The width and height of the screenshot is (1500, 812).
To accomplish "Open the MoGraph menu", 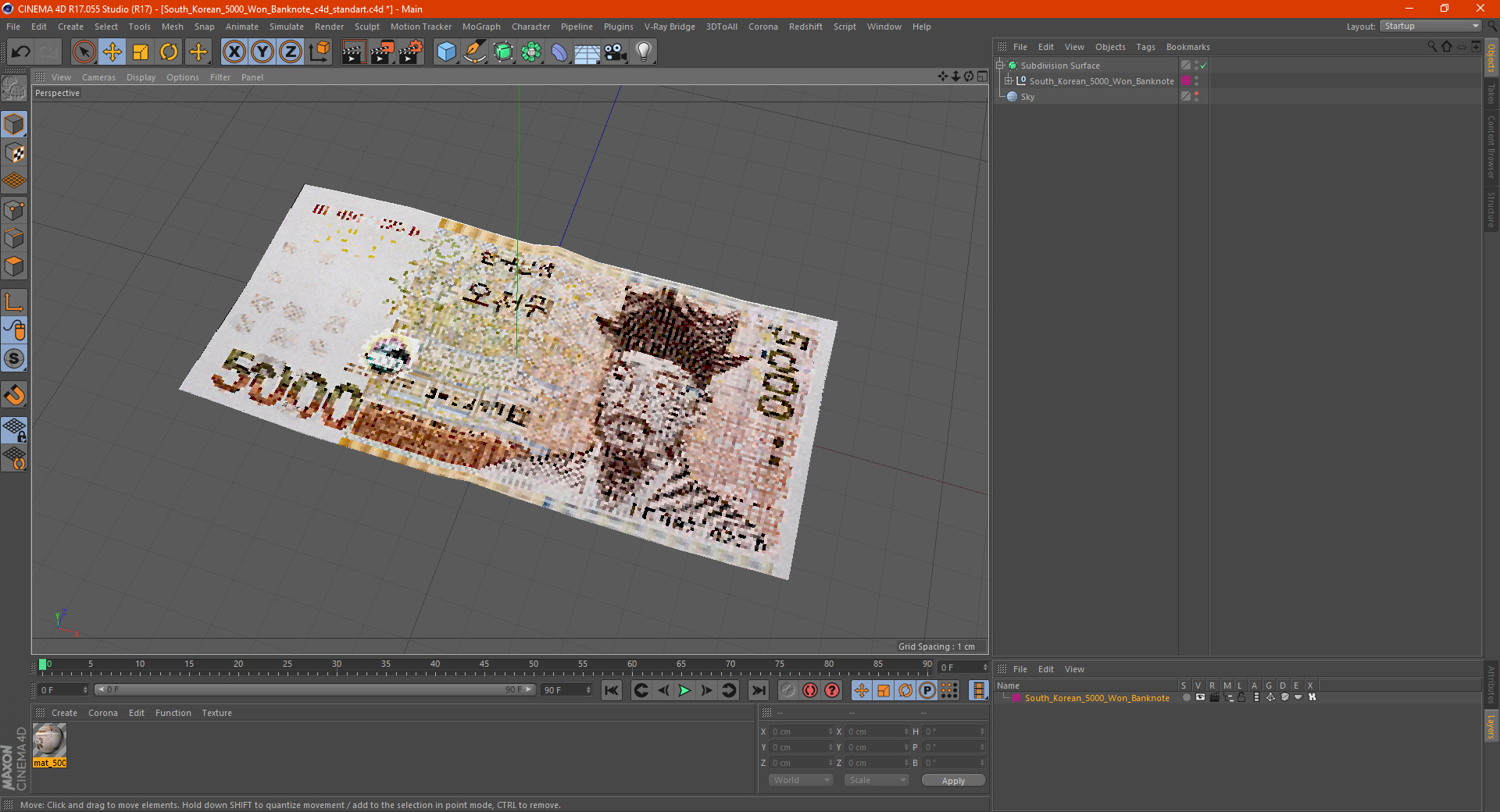I will tap(481, 27).
